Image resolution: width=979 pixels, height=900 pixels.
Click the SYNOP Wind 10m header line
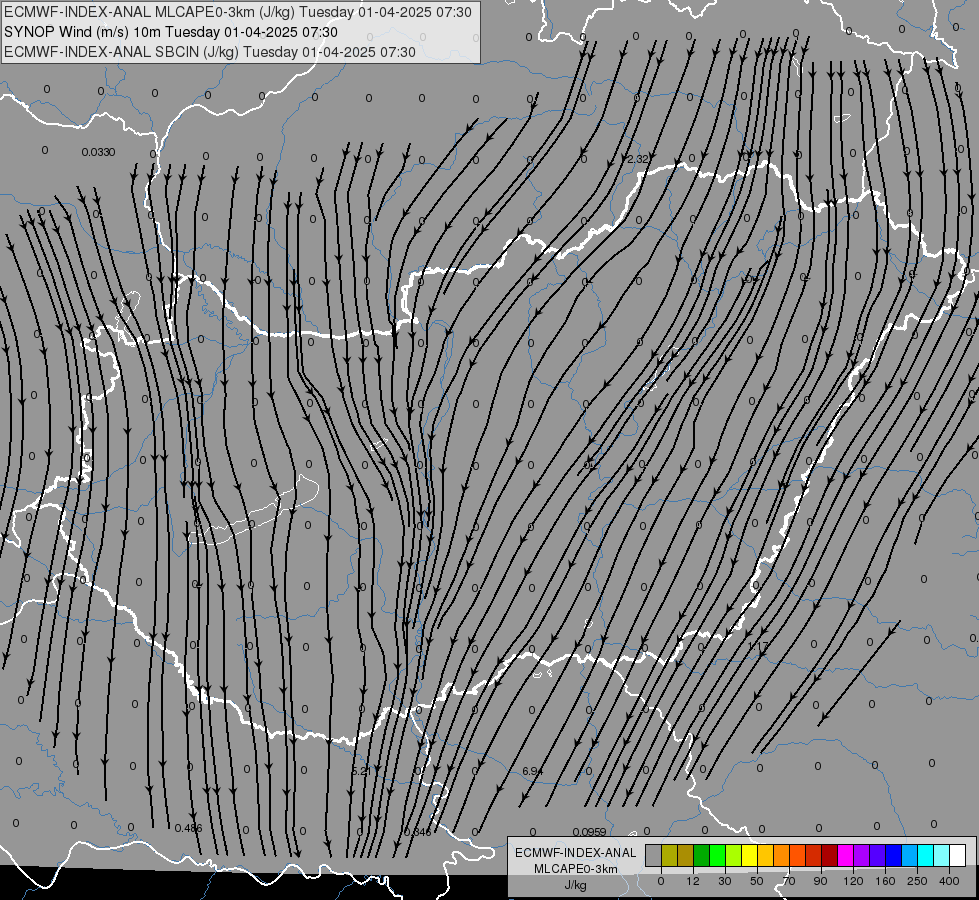coord(171,32)
